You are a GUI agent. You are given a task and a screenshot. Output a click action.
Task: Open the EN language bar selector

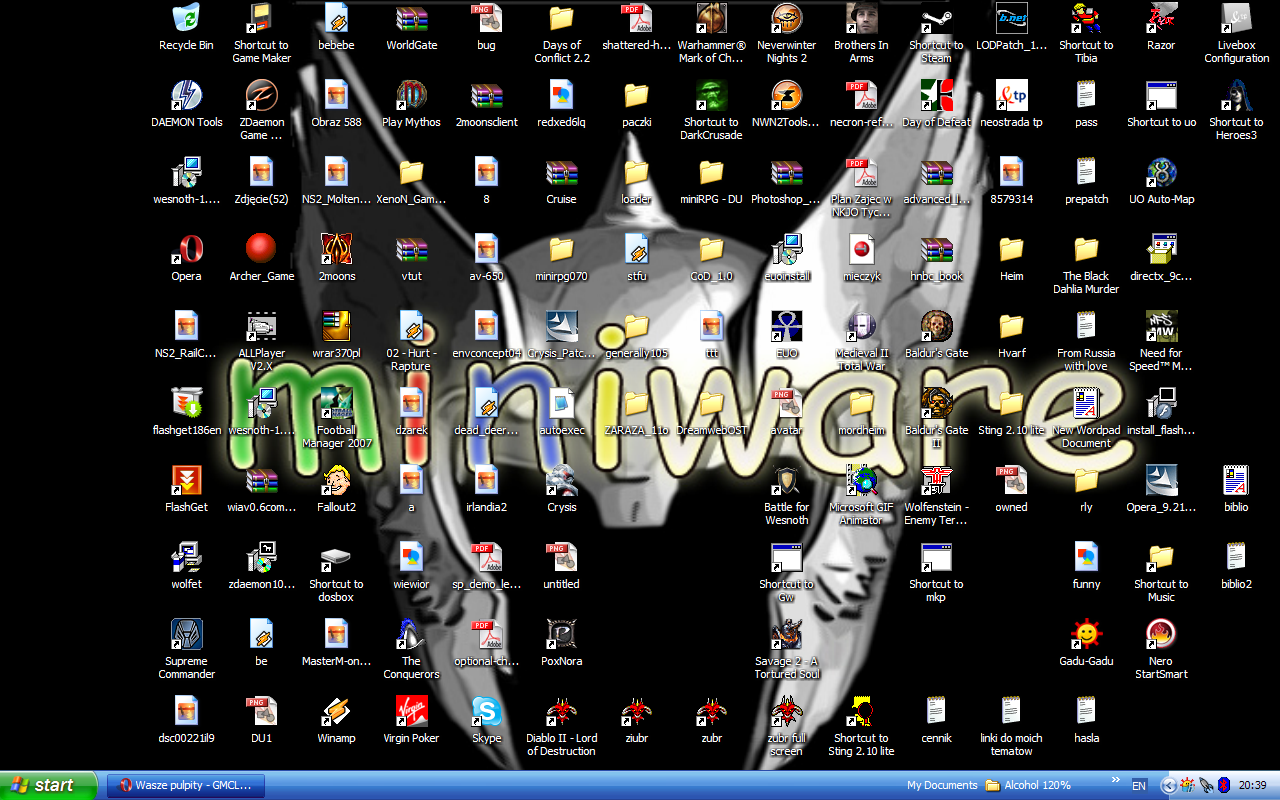[1138, 786]
